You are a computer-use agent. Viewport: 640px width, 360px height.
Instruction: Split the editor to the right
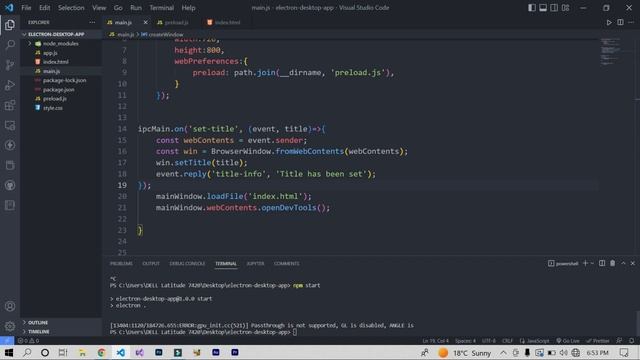pyautogui.click(x=620, y=22)
